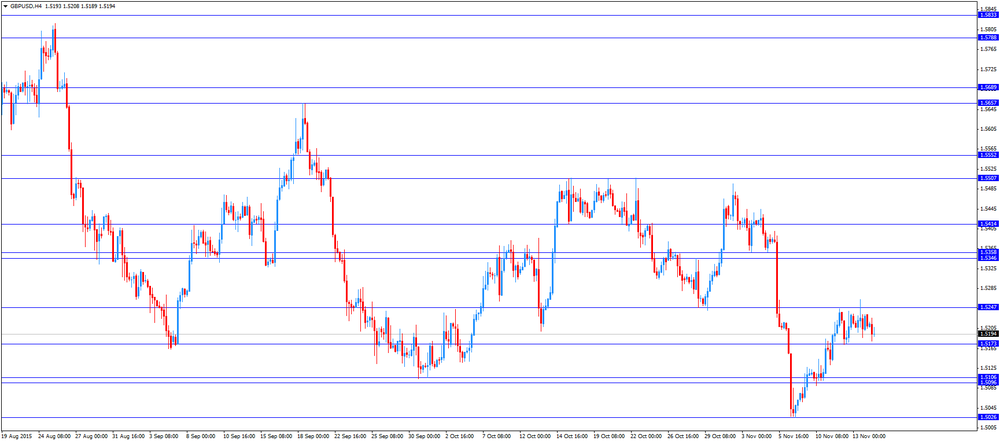This screenshot has height=441, width=1000.
Task: Click the 3 Sep 08:00 time label
Action: pos(165,437)
